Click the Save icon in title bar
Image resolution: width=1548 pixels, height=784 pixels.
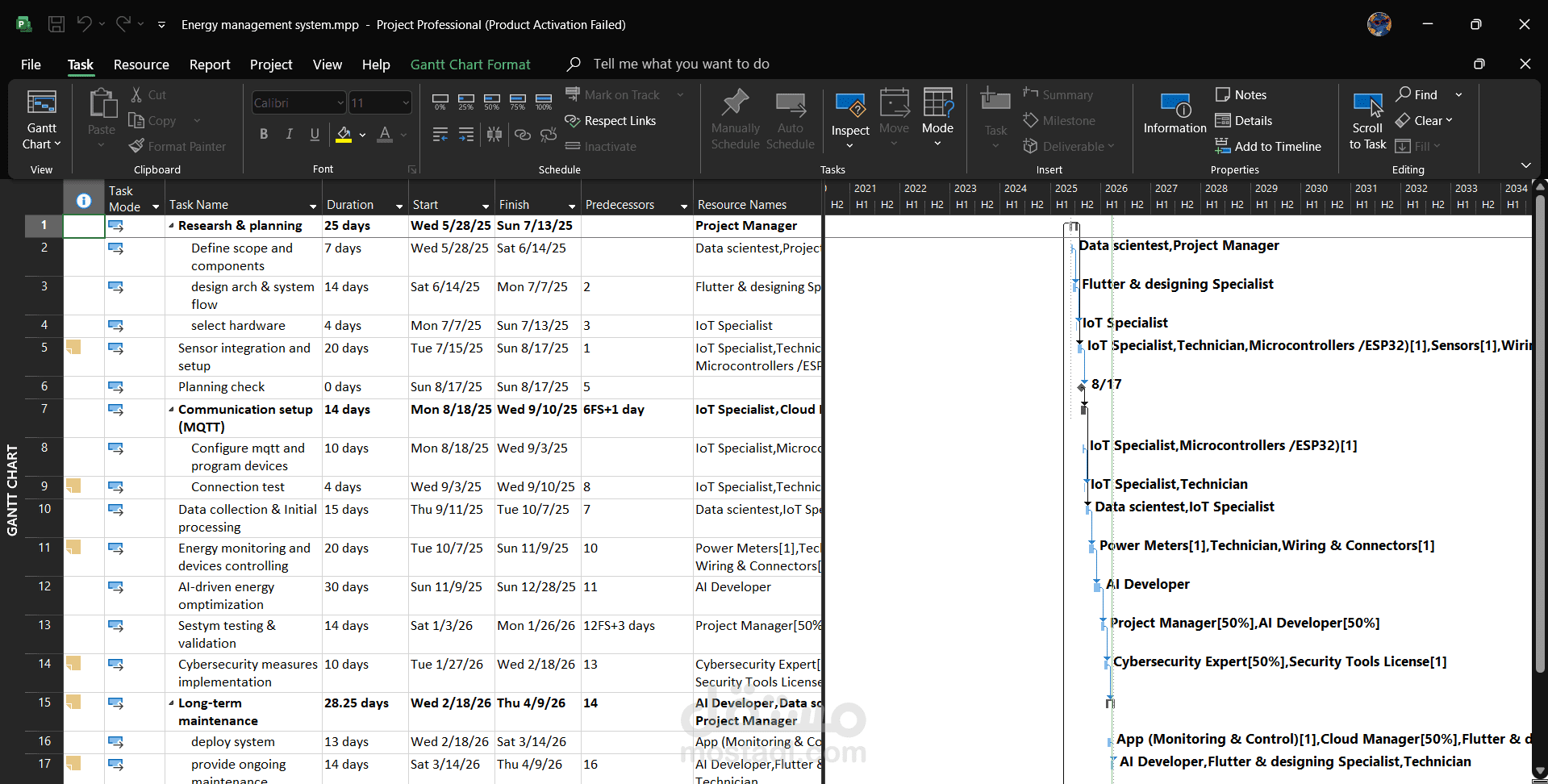pyautogui.click(x=56, y=24)
